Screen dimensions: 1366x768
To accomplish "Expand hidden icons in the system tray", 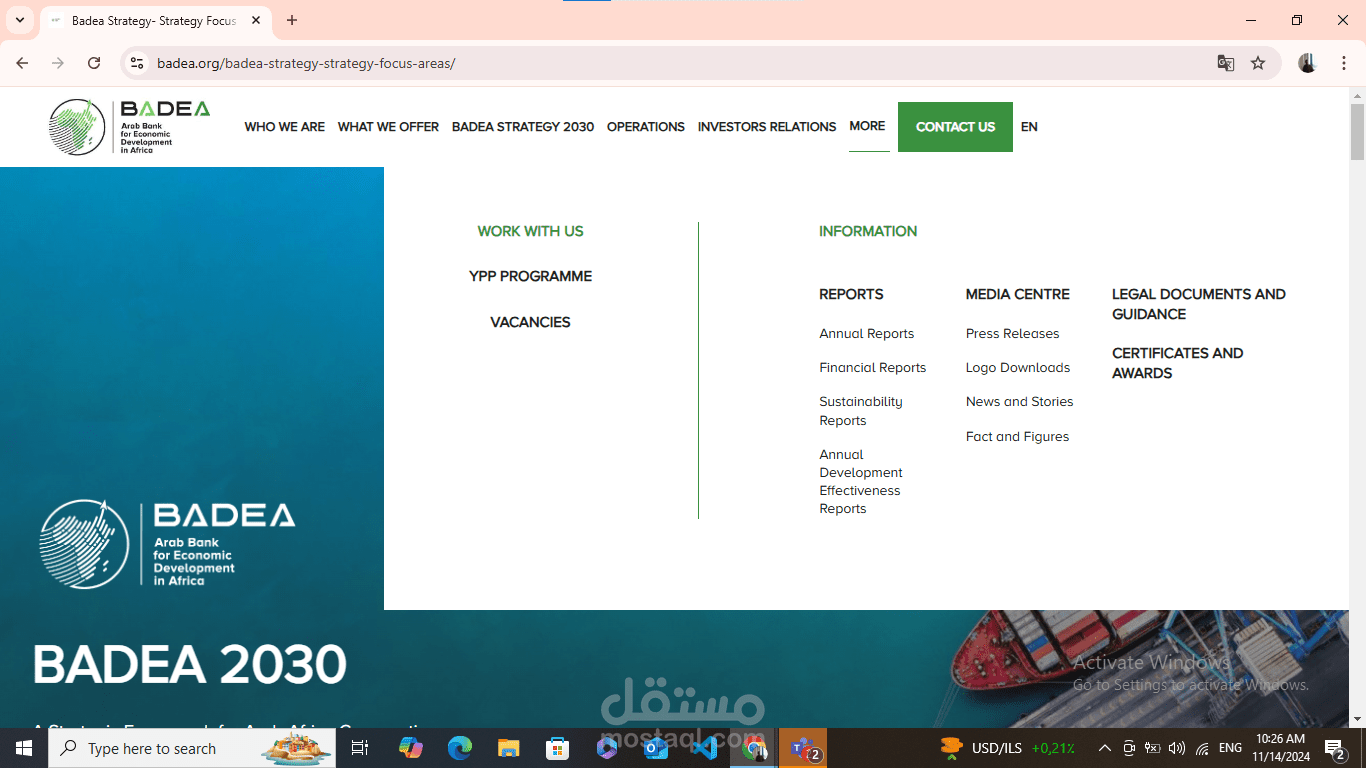I will (x=1104, y=748).
